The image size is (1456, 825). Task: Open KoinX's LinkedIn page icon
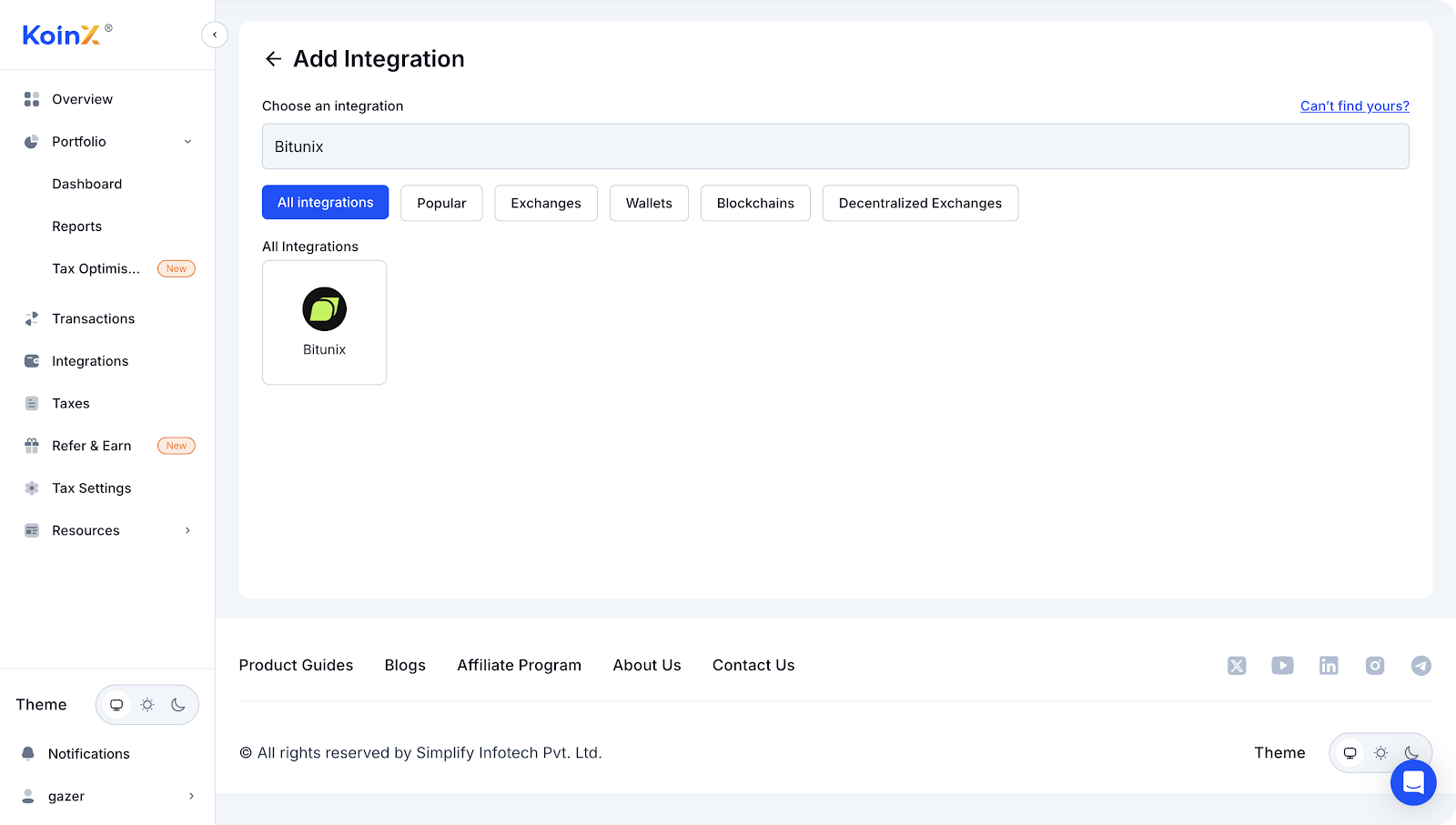pyautogui.click(x=1329, y=665)
